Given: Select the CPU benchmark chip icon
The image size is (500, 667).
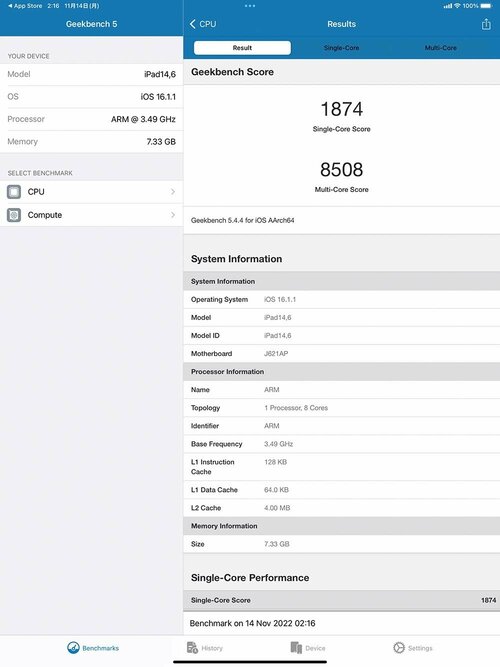Looking at the screenshot, I should (x=14, y=192).
